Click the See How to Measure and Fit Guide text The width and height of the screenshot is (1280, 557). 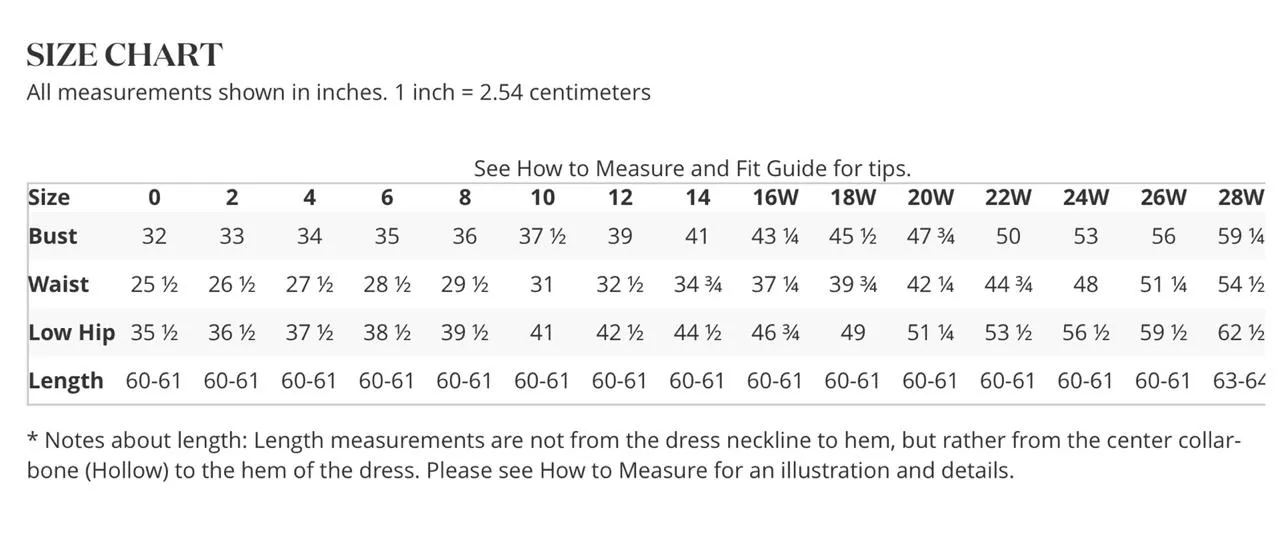click(x=692, y=168)
